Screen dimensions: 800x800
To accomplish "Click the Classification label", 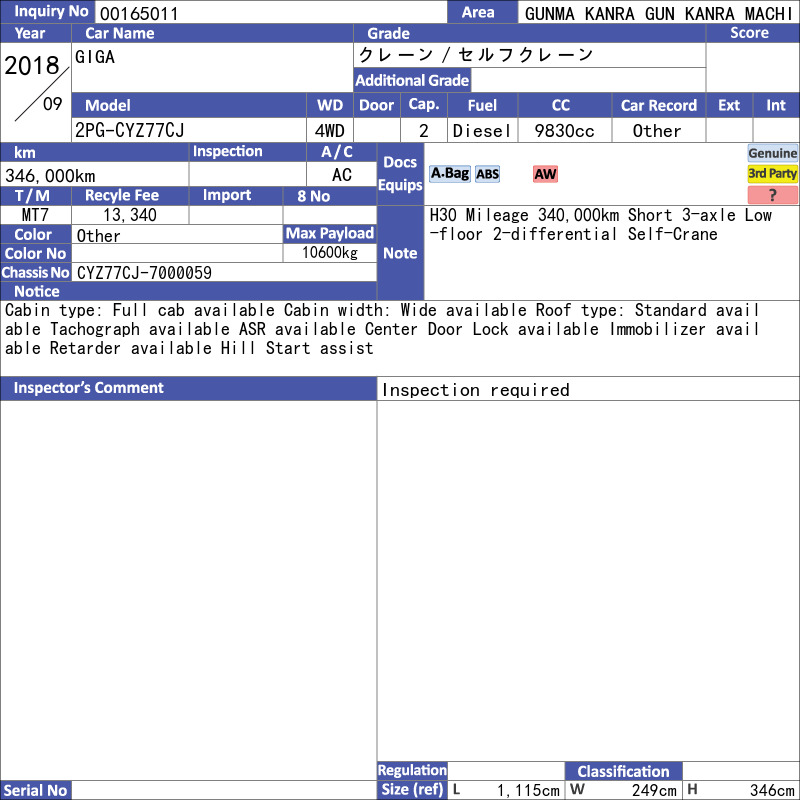I will click(x=623, y=771).
